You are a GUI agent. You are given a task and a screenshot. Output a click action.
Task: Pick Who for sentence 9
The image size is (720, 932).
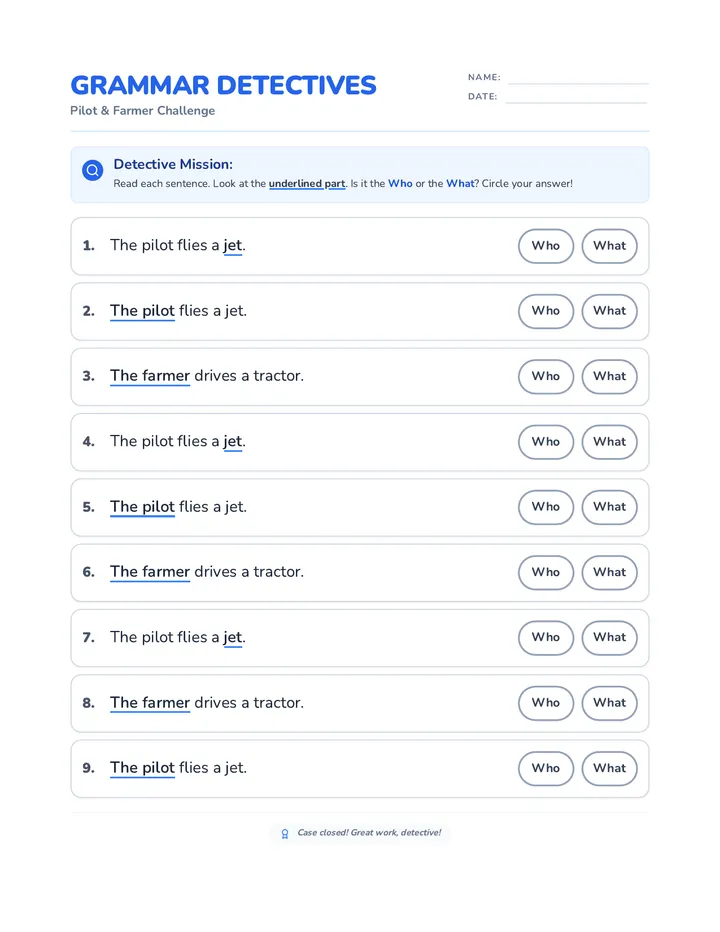click(x=546, y=768)
